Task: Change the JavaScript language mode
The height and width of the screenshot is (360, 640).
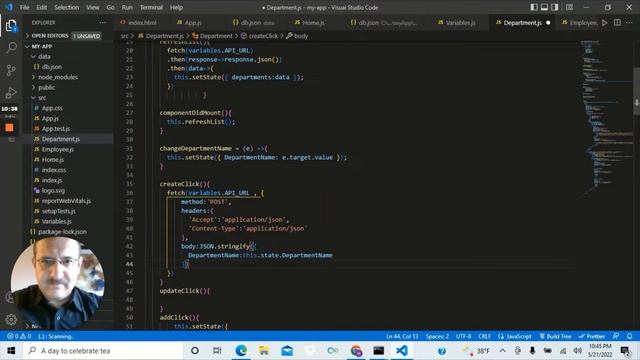Action: (515, 336)
